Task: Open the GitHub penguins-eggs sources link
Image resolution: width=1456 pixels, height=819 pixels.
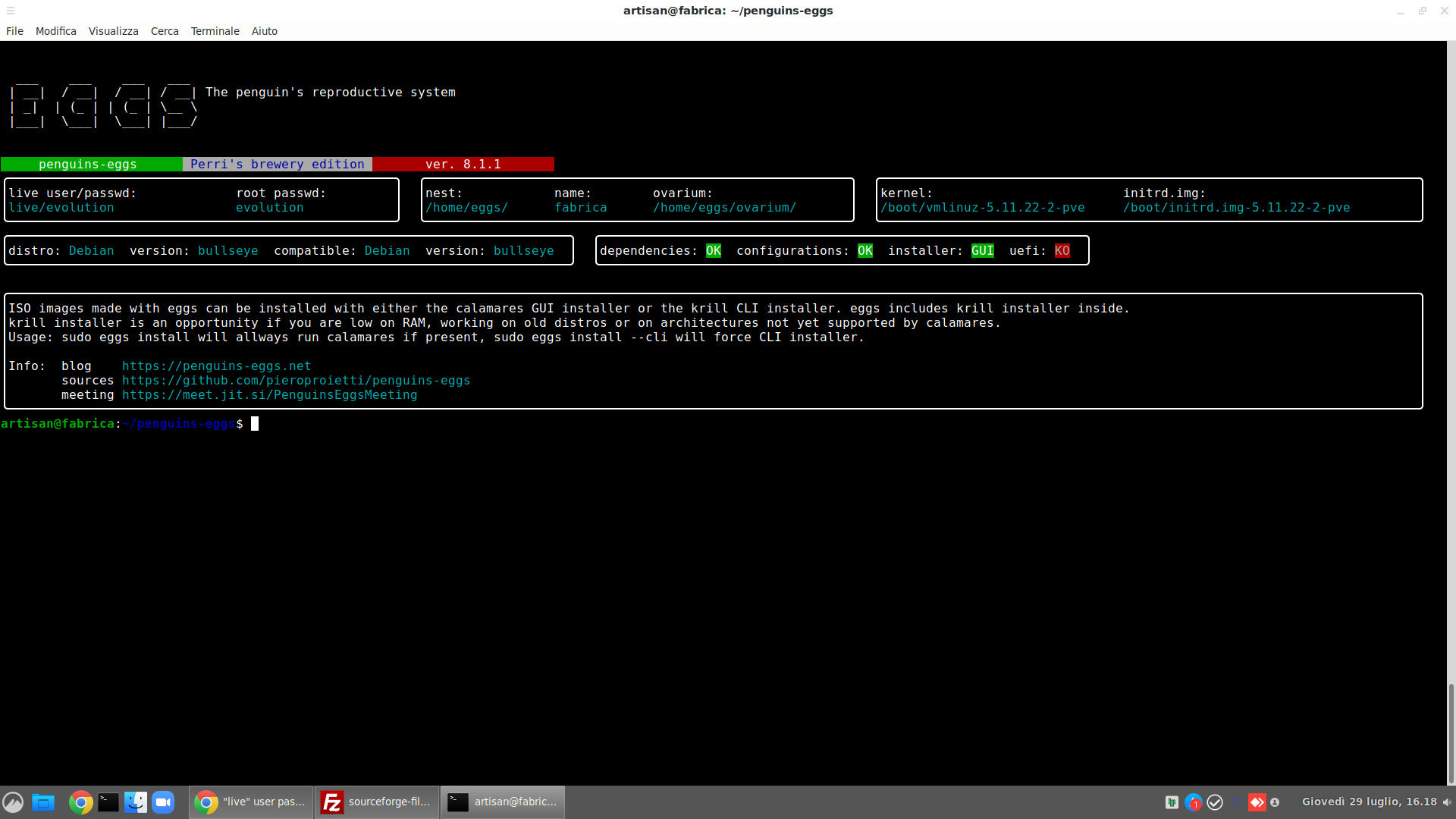Action: 297,380
